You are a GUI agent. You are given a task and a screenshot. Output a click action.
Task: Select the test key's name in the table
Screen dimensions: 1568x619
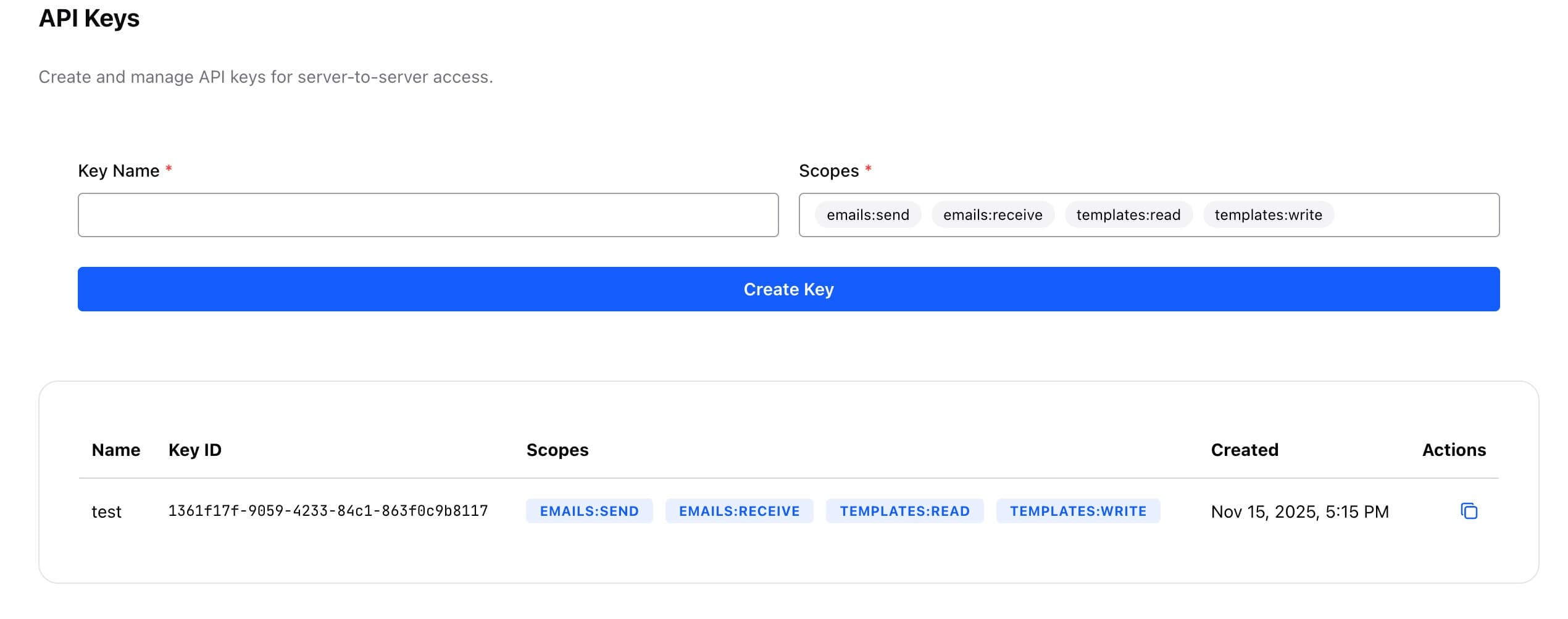tap(107, 511)
